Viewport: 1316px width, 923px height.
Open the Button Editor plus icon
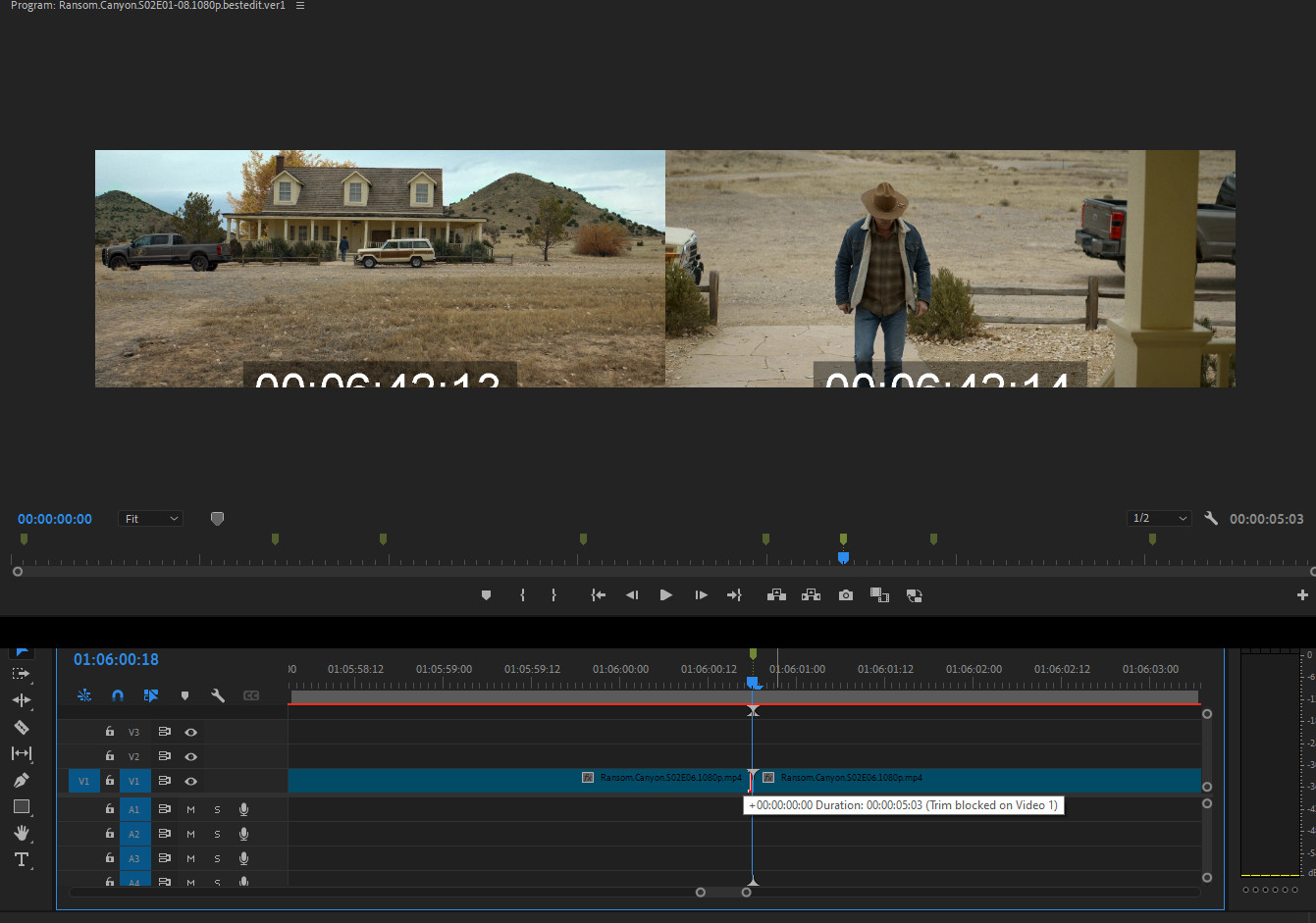point(1302,595)
